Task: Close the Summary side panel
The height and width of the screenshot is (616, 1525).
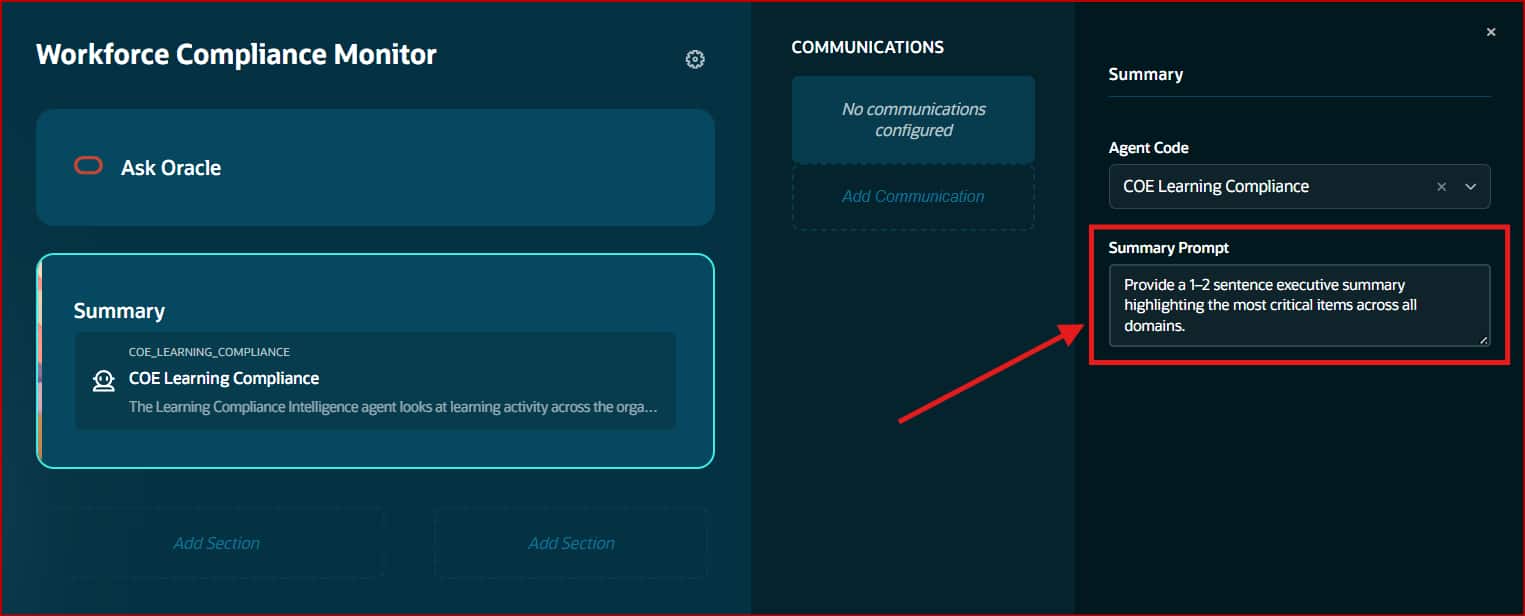Action: [1491, 32]
